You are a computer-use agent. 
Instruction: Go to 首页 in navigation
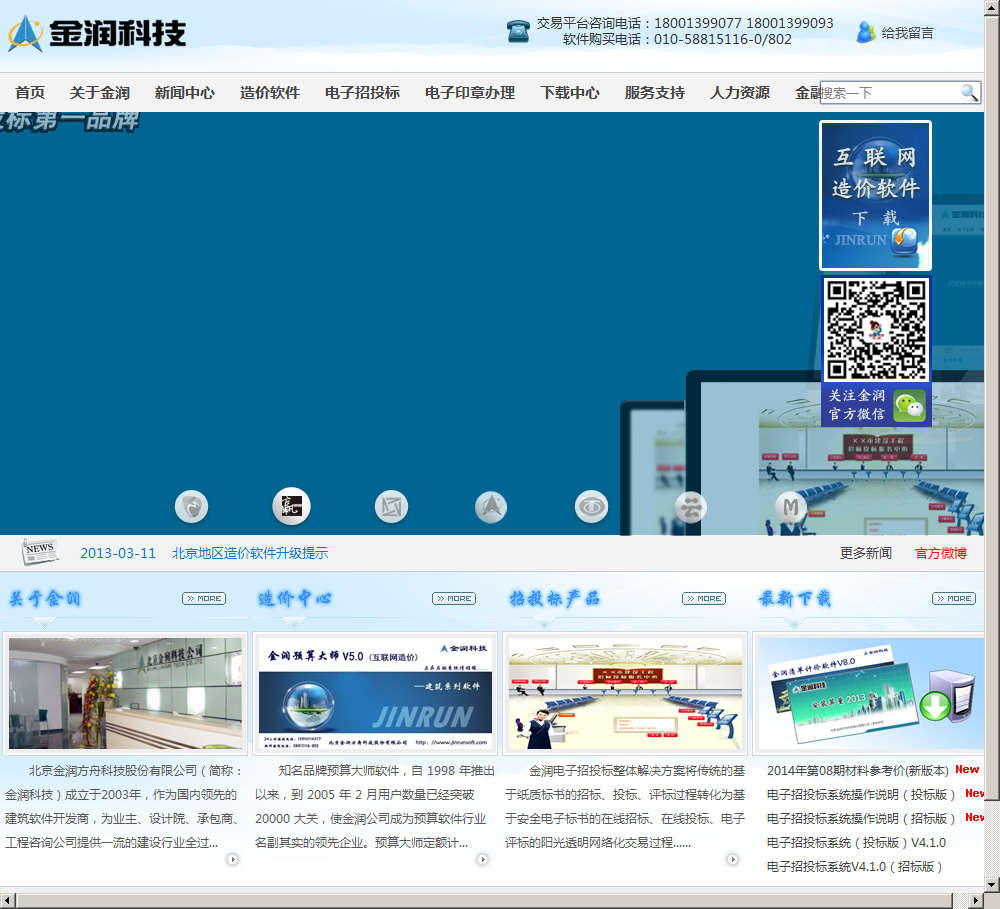pyautogui.click(x=30, y=92)
